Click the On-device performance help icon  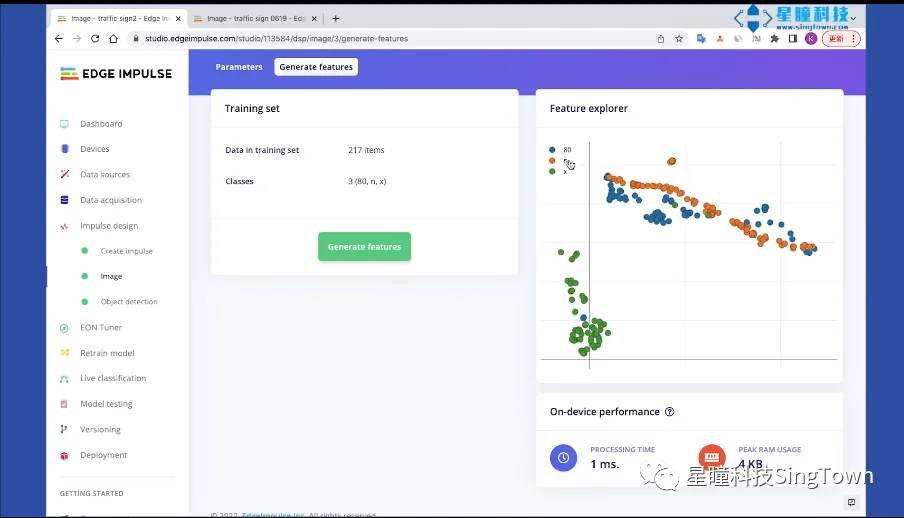click(669, 412)
